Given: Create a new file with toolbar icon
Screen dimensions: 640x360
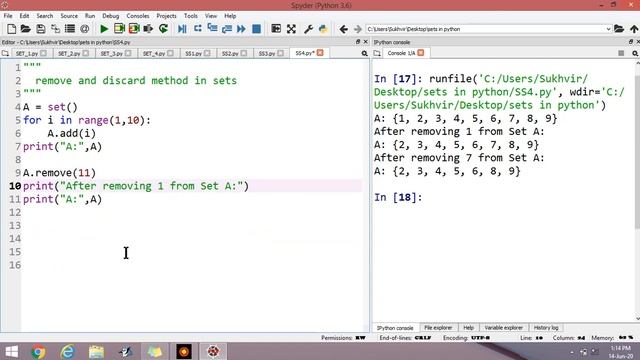Looking at the screenshot, I should tap(11, 29).
